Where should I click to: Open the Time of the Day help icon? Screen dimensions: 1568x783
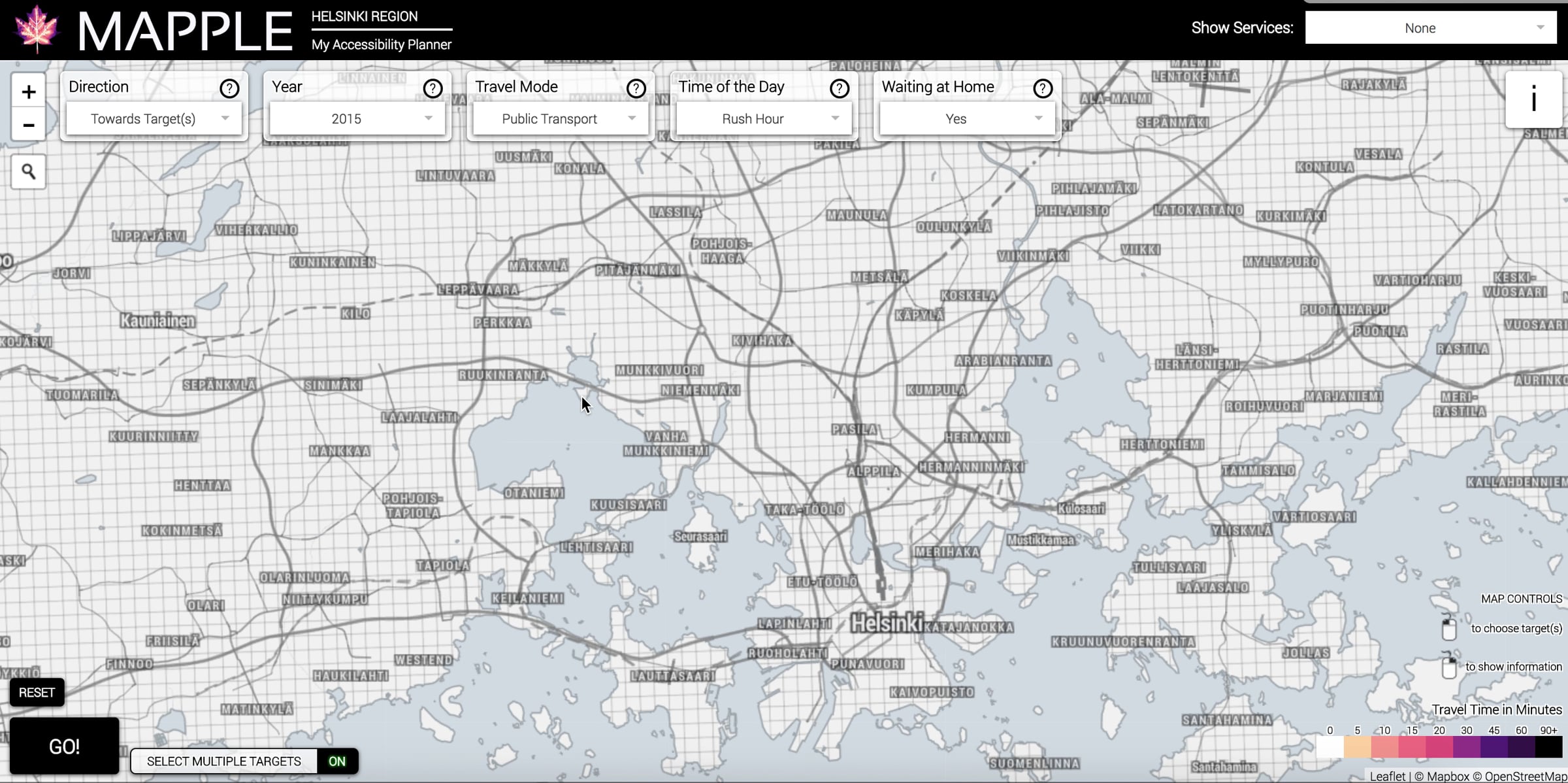click(x=839, y=88)
